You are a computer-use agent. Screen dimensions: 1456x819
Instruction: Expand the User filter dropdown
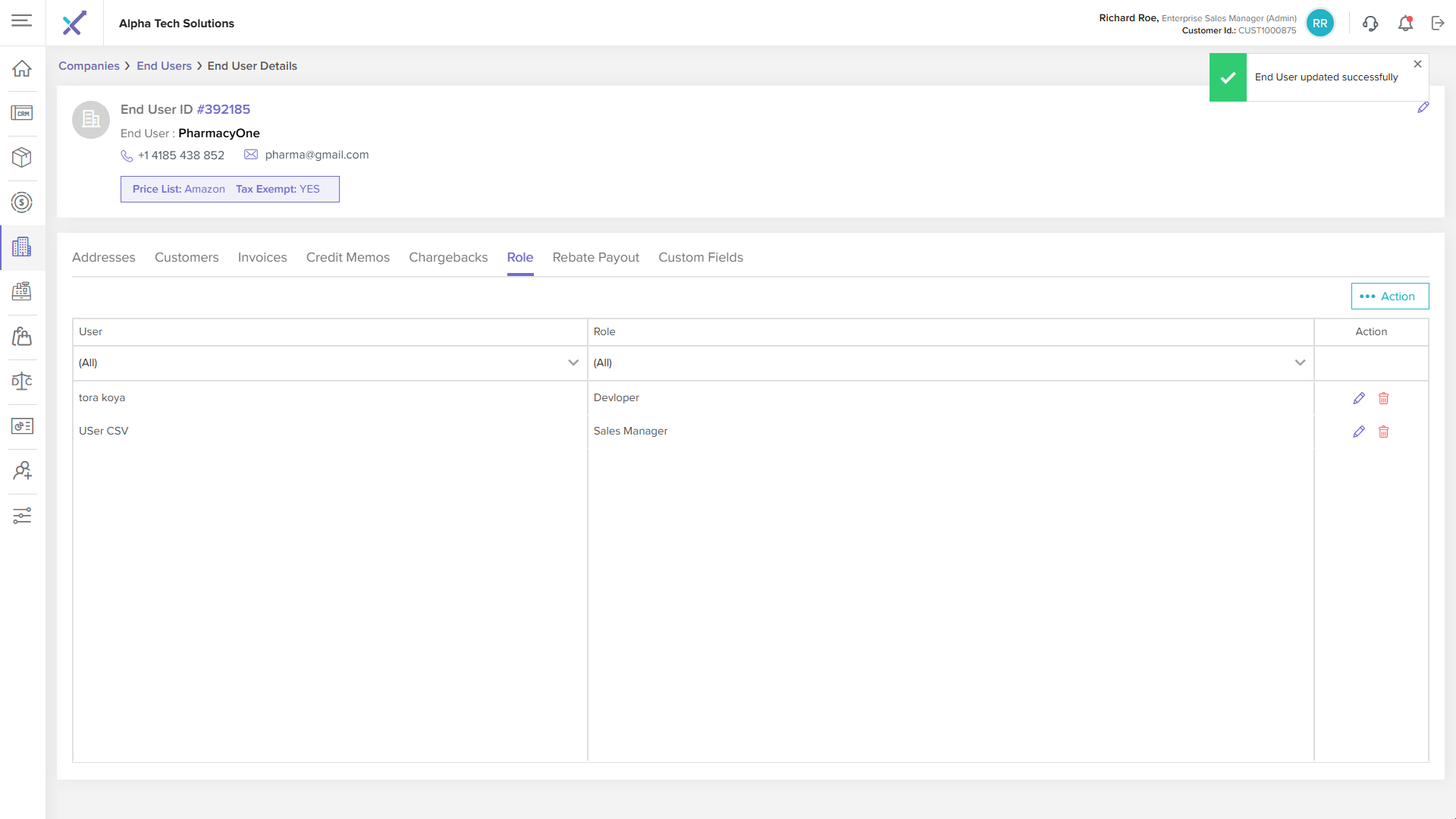point(573,362)
